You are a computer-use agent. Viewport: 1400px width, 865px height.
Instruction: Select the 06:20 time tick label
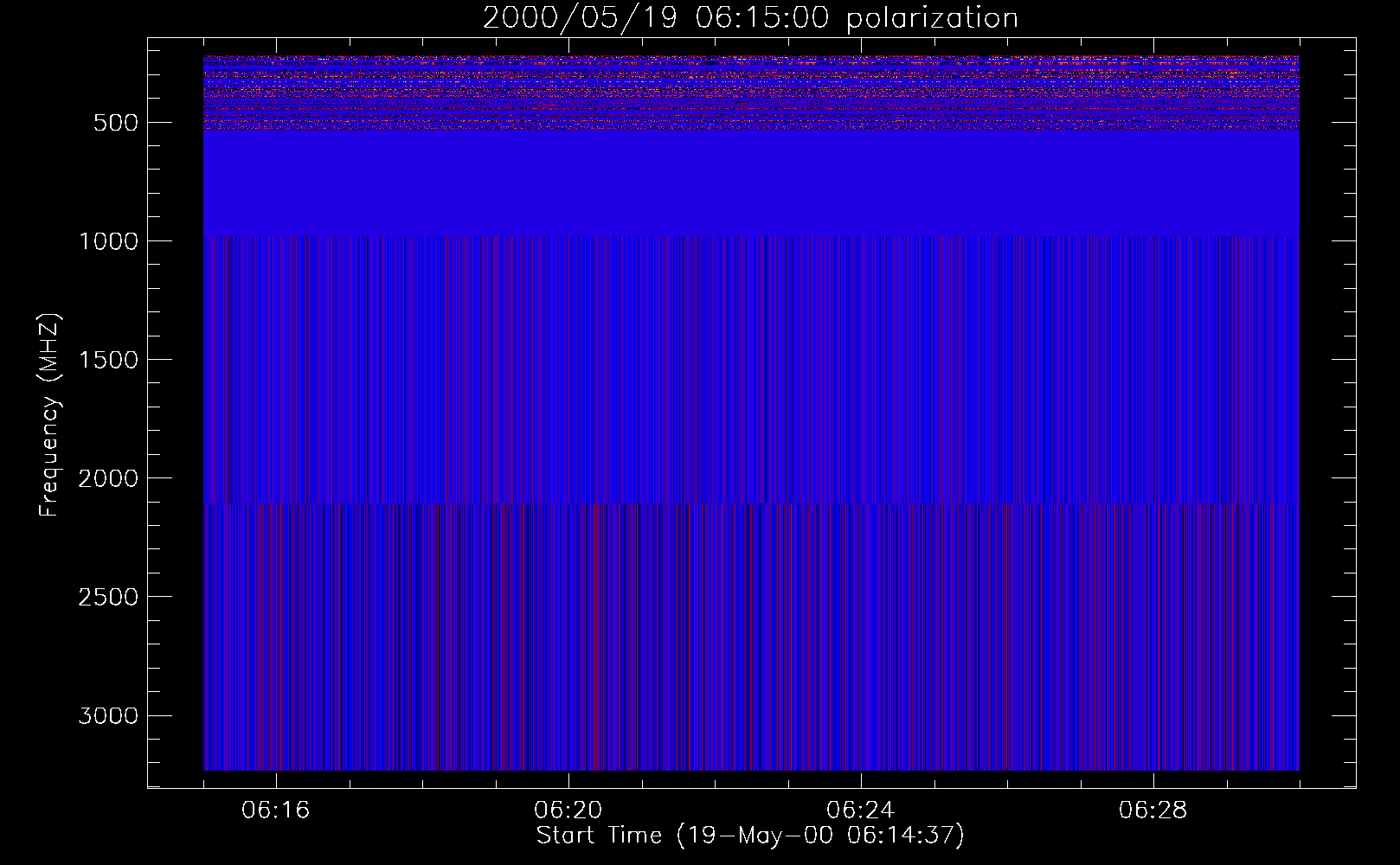568,811
